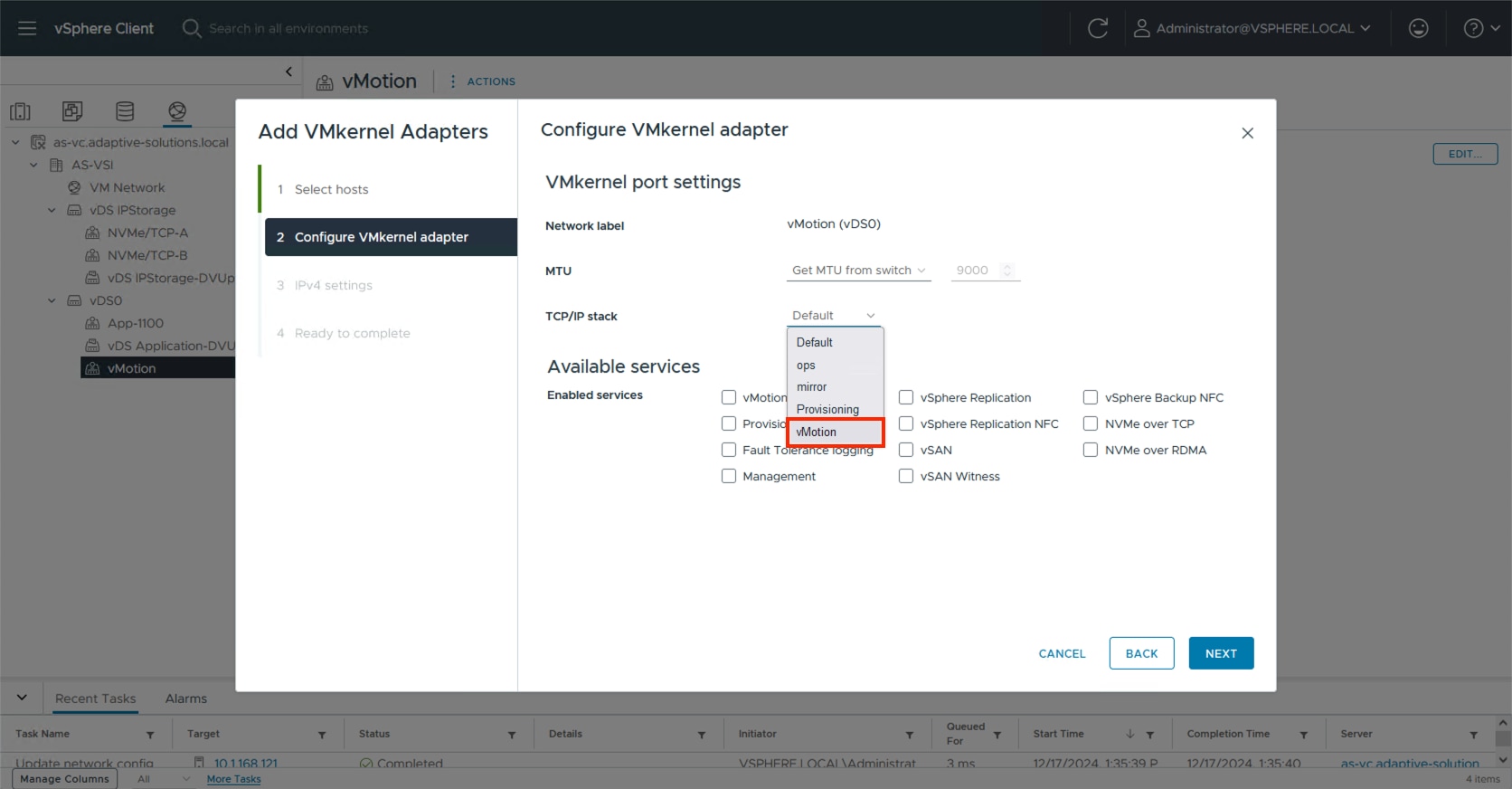Viewport: 1512px width, 789px height.
Task: Choose vMotion in TCP/IP stack list
Action: (x=835, y=432)
